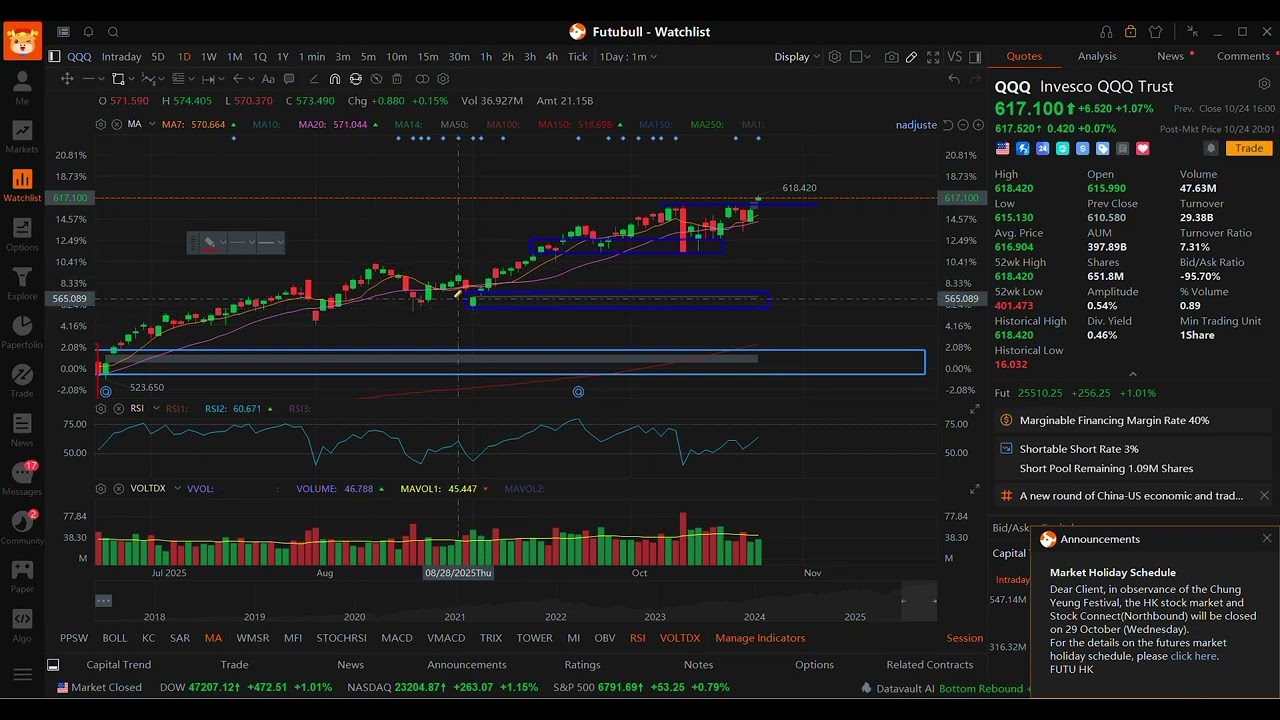Screen dimensions: 1280x720
Task: Open the 1Day : 1m period dropdown
Action: [x=627, y=57]
